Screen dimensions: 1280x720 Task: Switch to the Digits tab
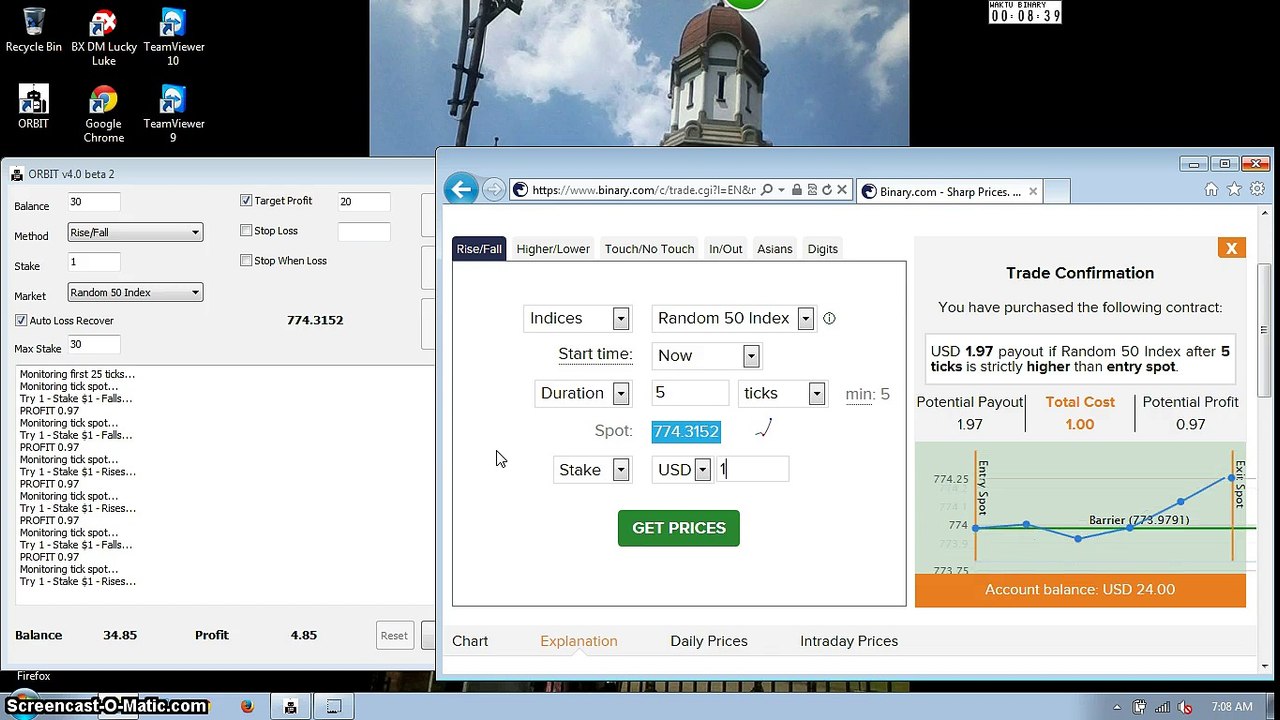pos(823,249)
